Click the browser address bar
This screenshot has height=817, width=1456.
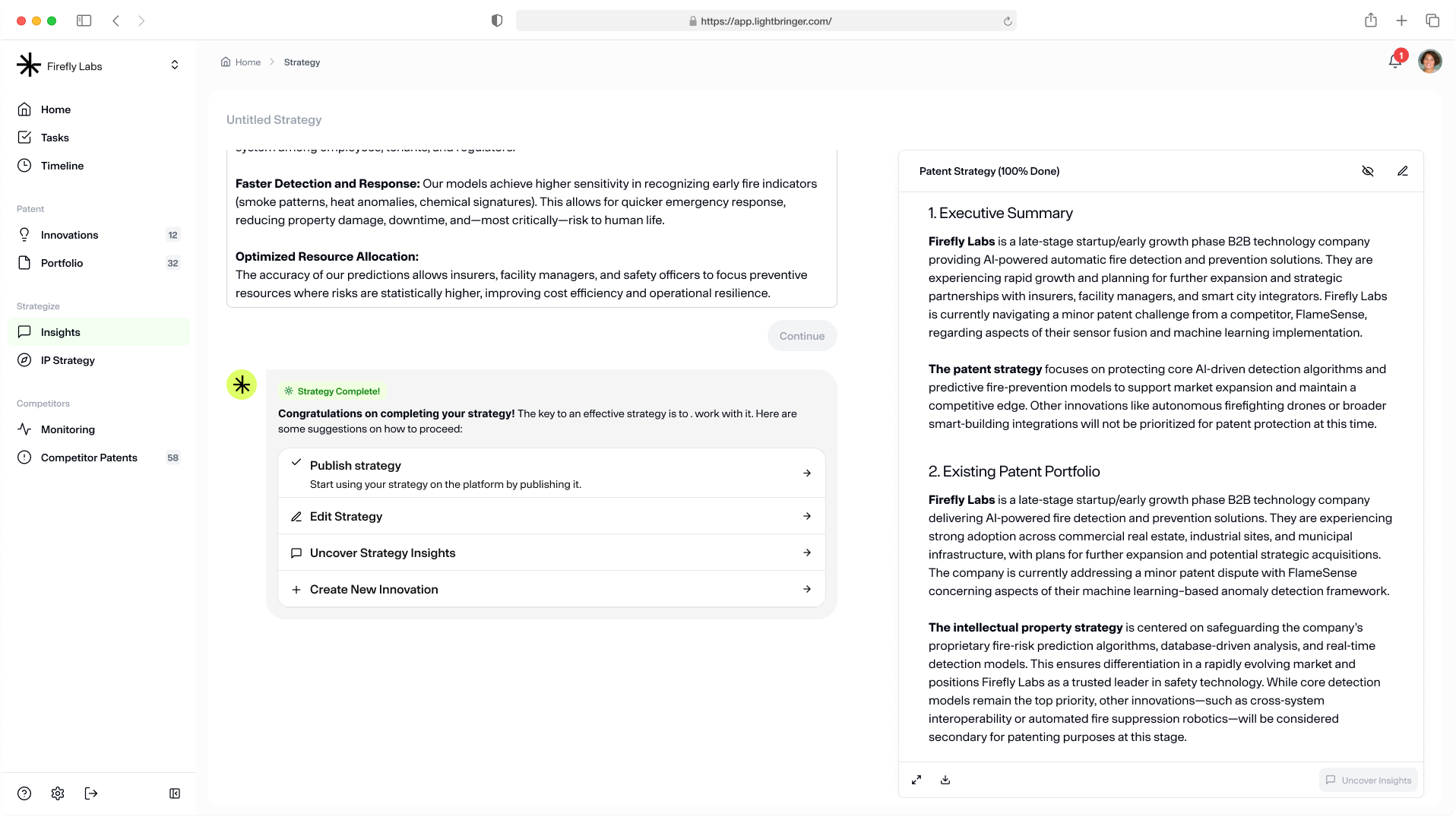tap(766, 21)
